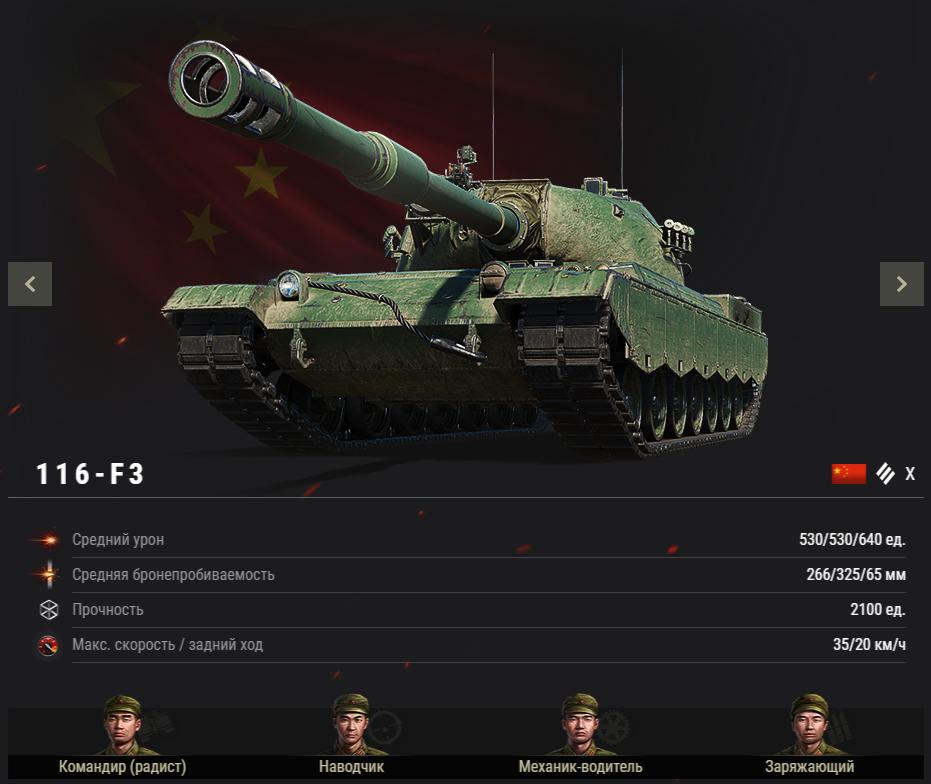Viewport: 931px width, 784px height.
Task: Click the China flag icon
Action: (848, 474)
